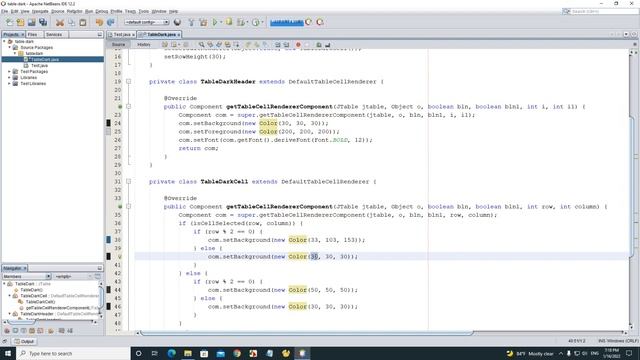
Task: Open the Run Project dropdown arrow
Action: click(221, 22)
